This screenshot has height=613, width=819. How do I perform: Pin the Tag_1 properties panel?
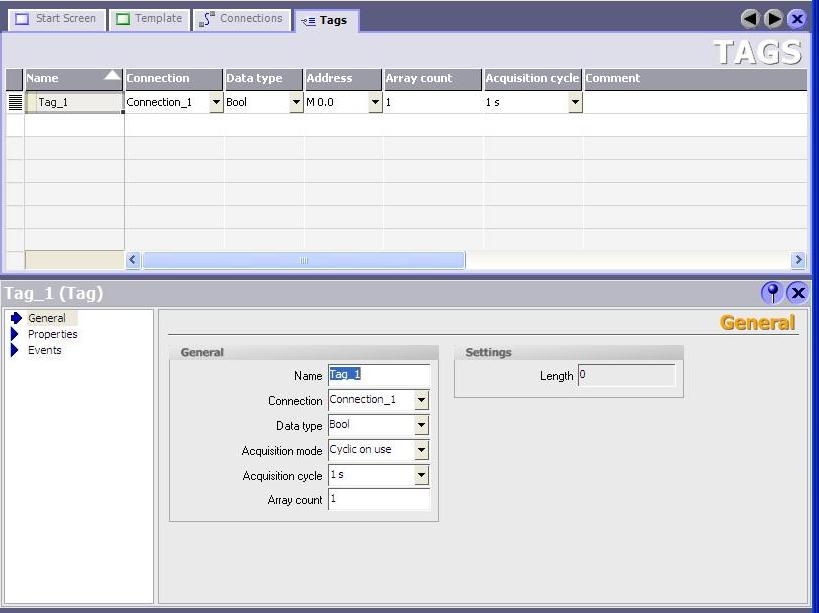click(x=772, y=292)
